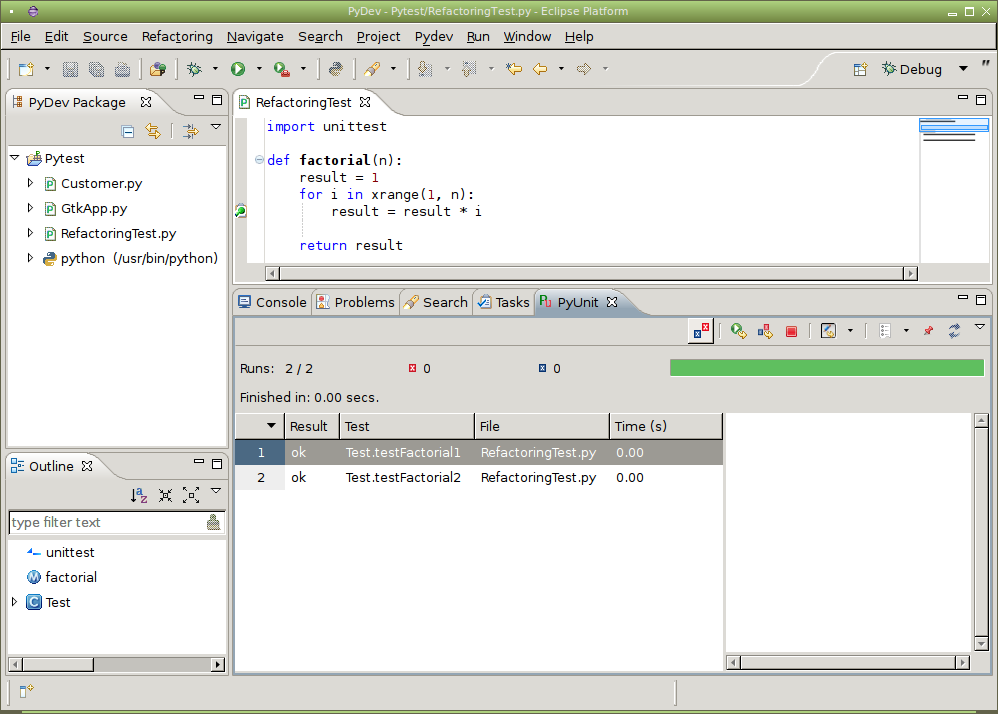Click the Open Perspective icon
The width and height of the screenshot is (998, 714).
point(860,69)
